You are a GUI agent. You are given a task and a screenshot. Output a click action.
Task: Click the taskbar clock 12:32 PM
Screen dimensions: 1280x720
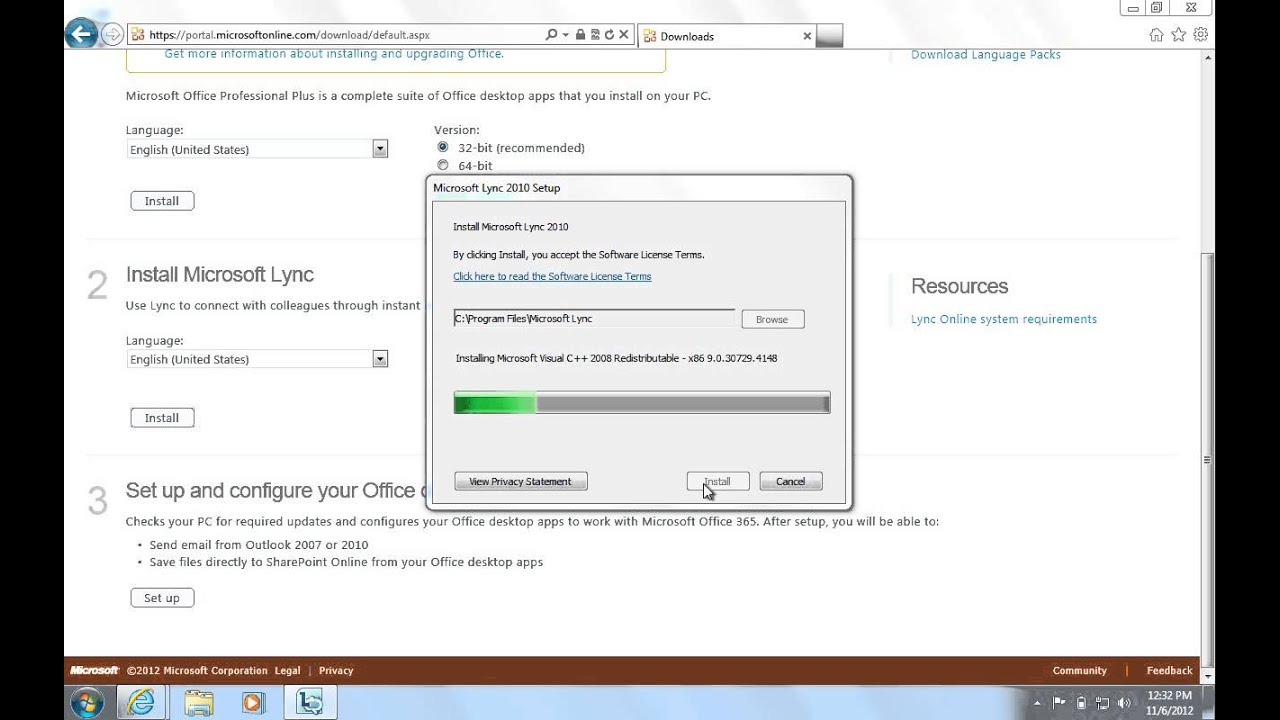[1169, 703]
